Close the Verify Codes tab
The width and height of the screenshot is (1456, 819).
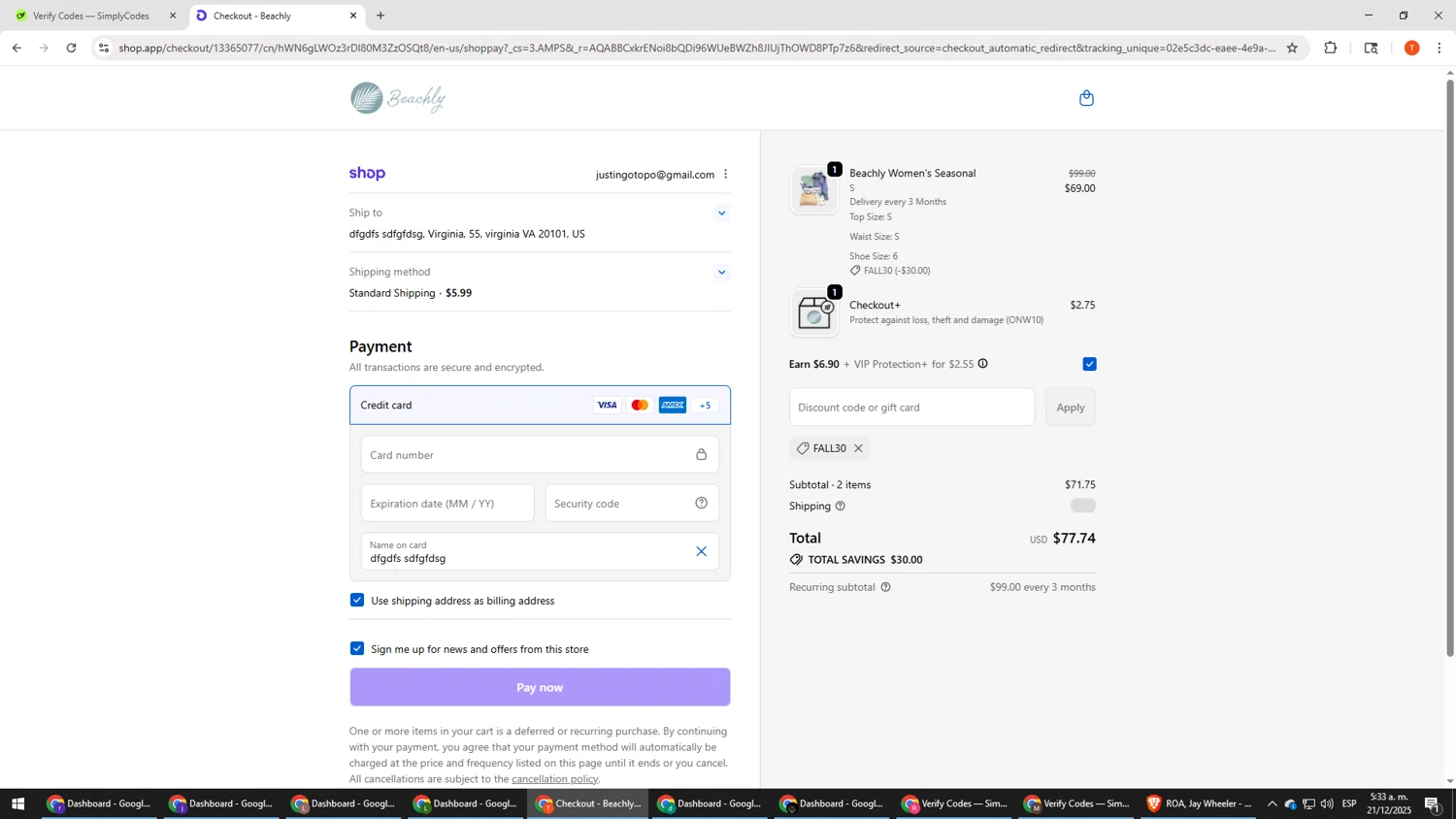(x=173, y=16)
